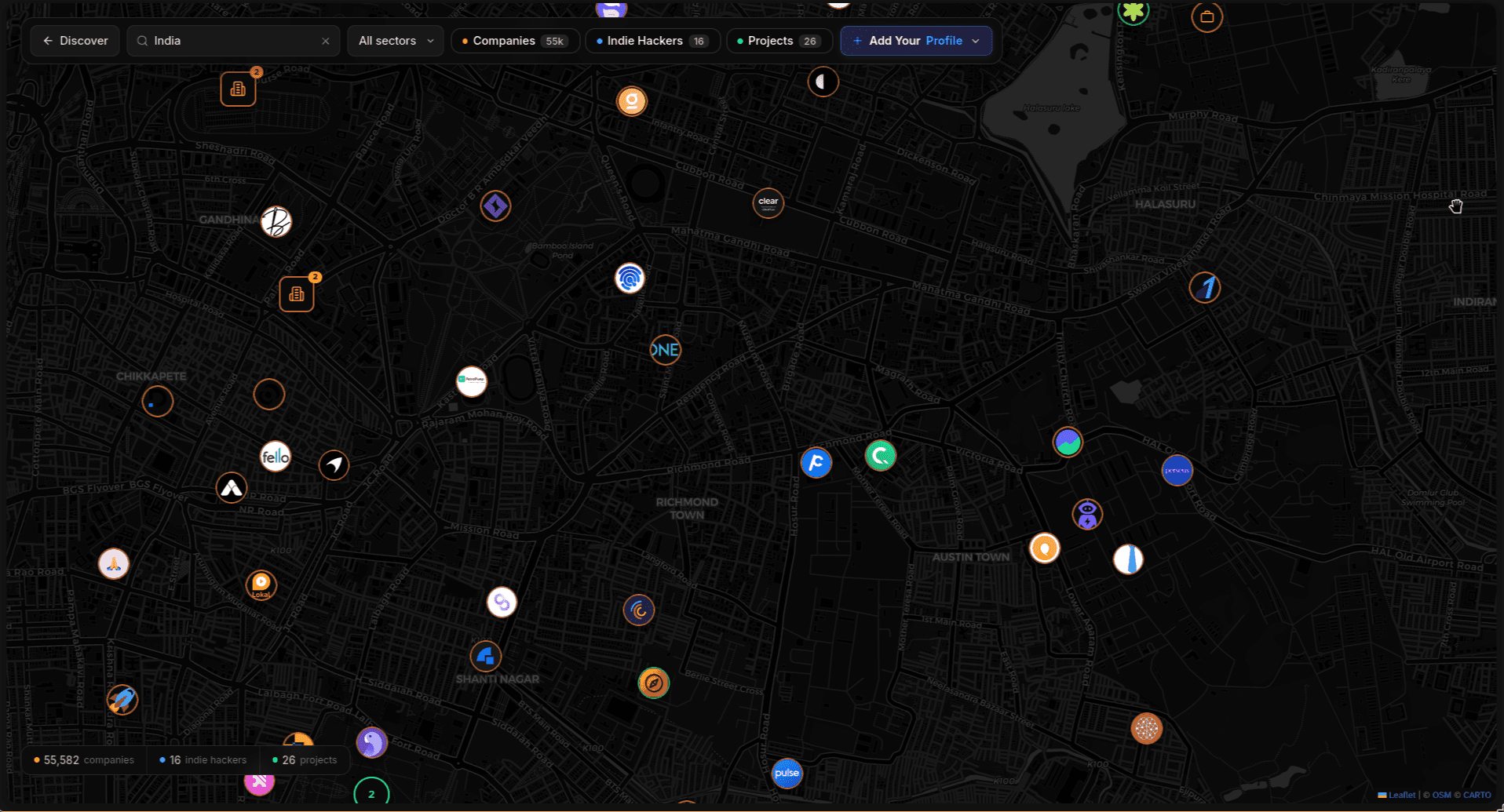Open the Add Your Profile menu

tap(916, 41)
